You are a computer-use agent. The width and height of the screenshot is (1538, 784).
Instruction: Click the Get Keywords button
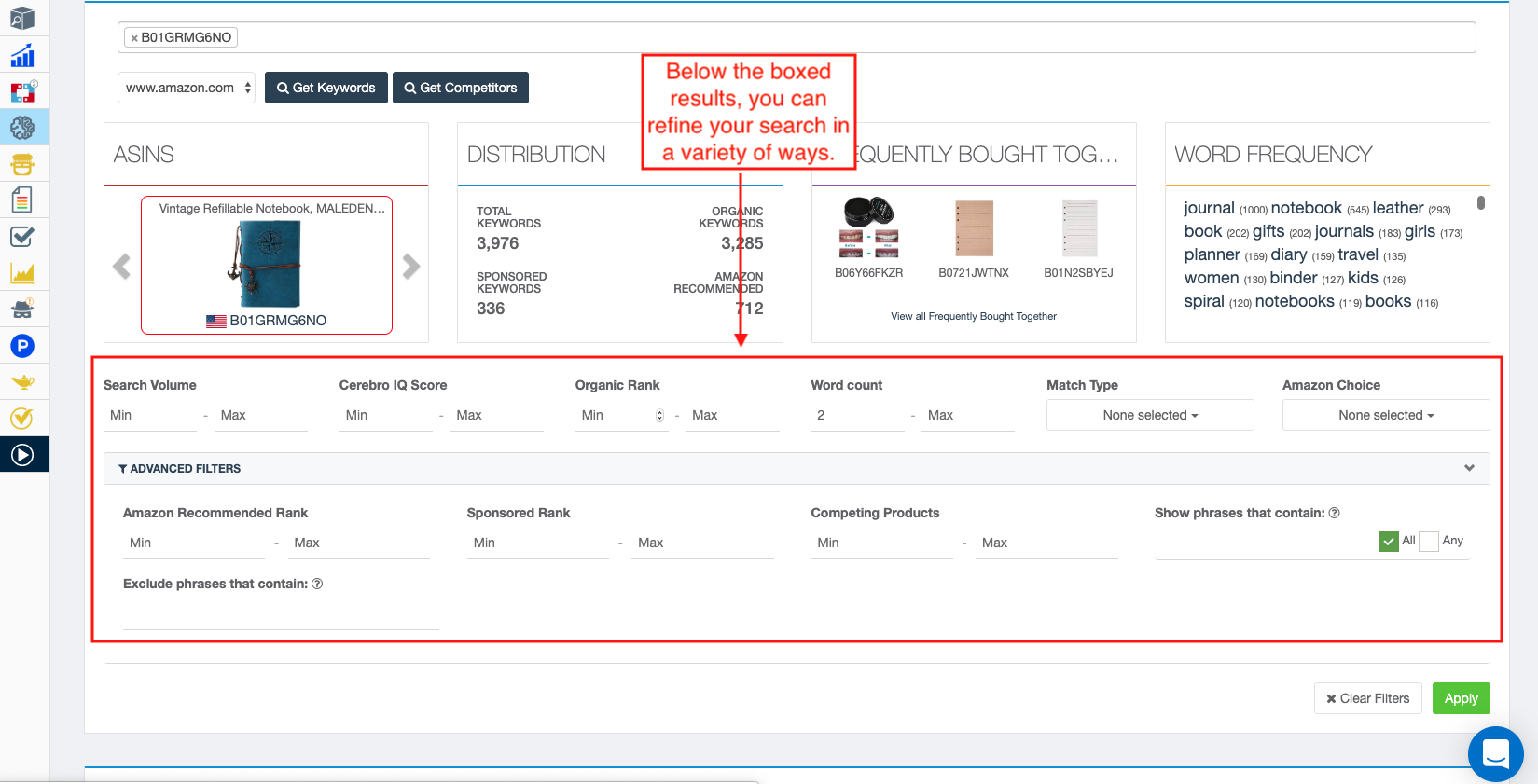click(326, 88)
